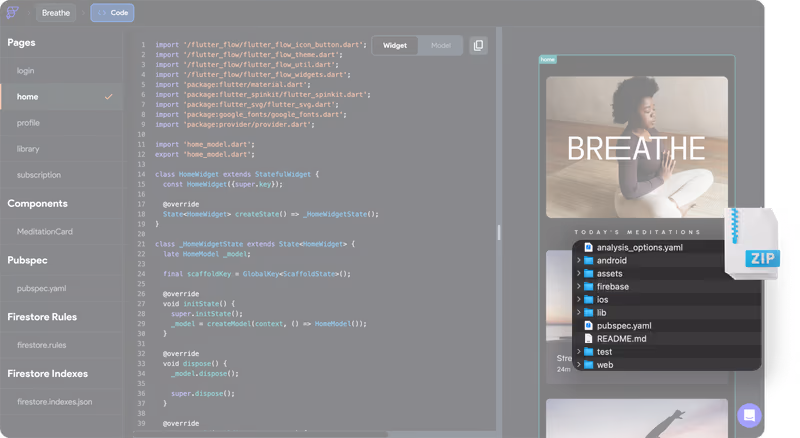Expand the web folder chevron
Image resolution: width=800 pixels, height=438 pixels.
point(579,364)
